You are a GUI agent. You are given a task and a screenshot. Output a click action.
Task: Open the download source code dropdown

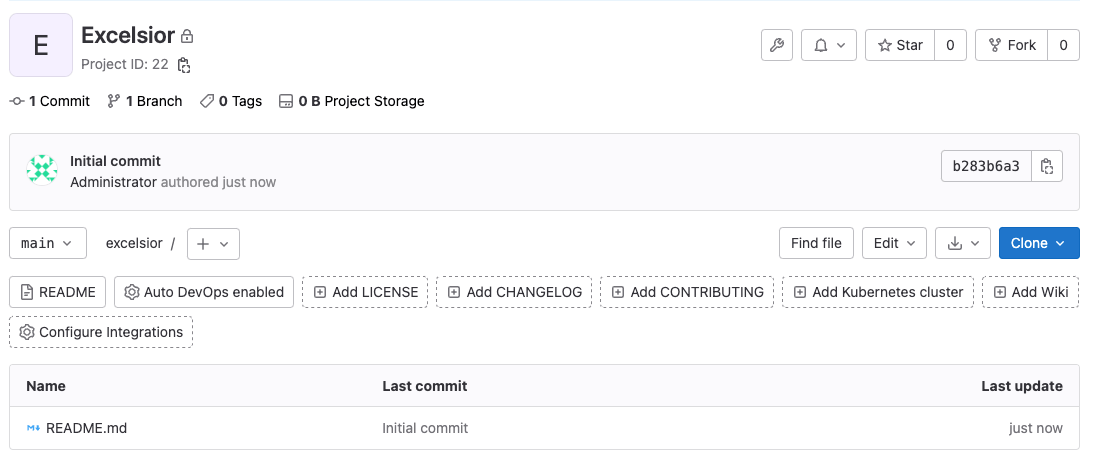click(962, 243)
